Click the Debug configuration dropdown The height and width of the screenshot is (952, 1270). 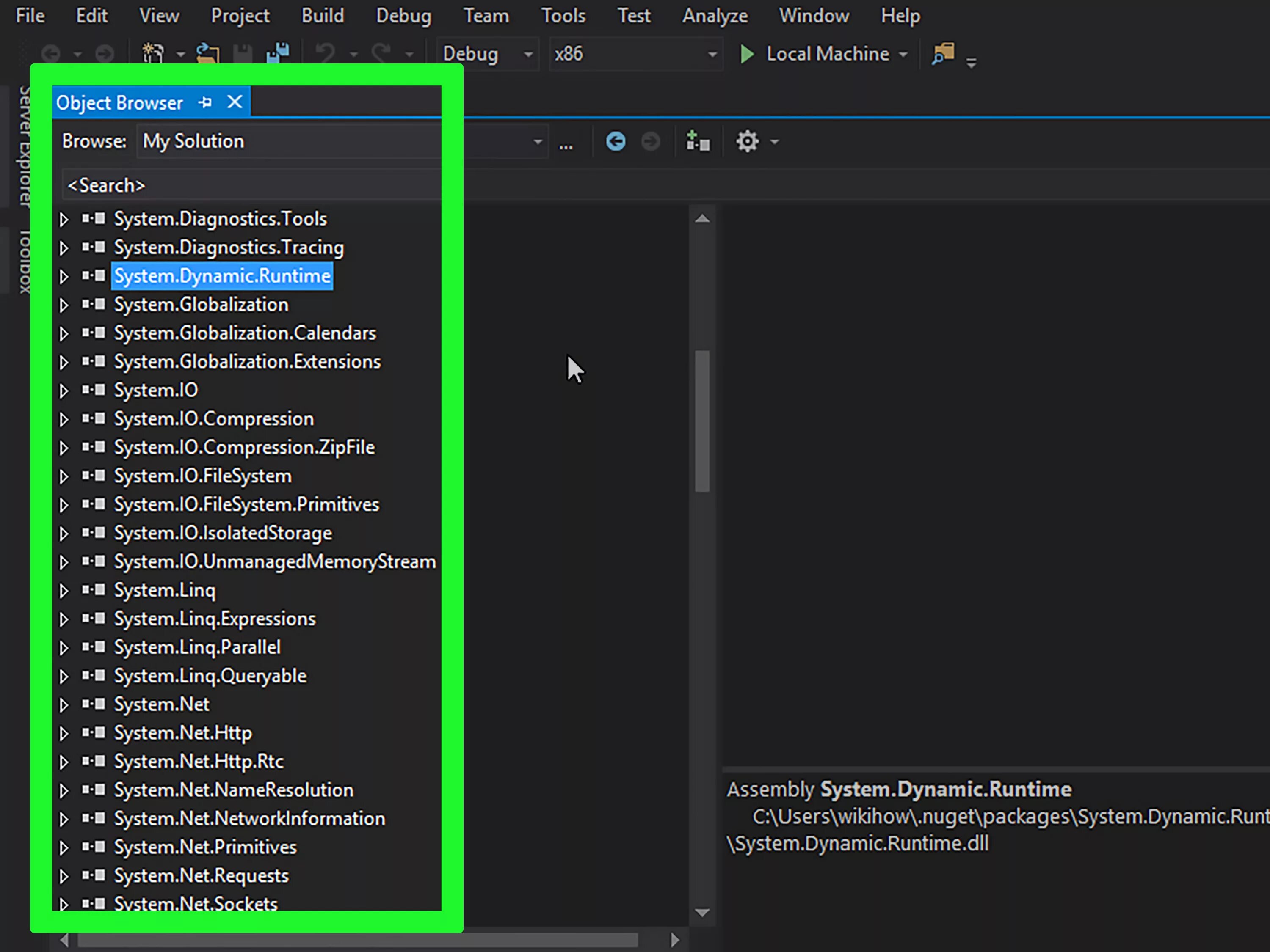coord(486,54)
